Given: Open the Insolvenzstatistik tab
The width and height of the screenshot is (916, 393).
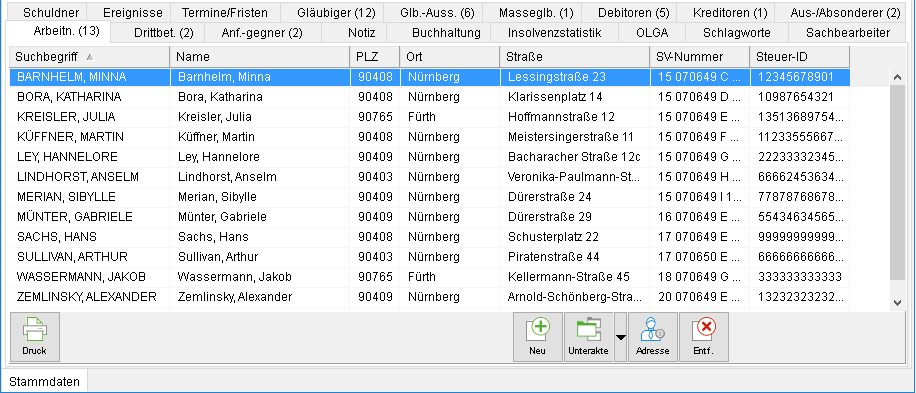Looking at the screenshot, I should click(554, 33).
